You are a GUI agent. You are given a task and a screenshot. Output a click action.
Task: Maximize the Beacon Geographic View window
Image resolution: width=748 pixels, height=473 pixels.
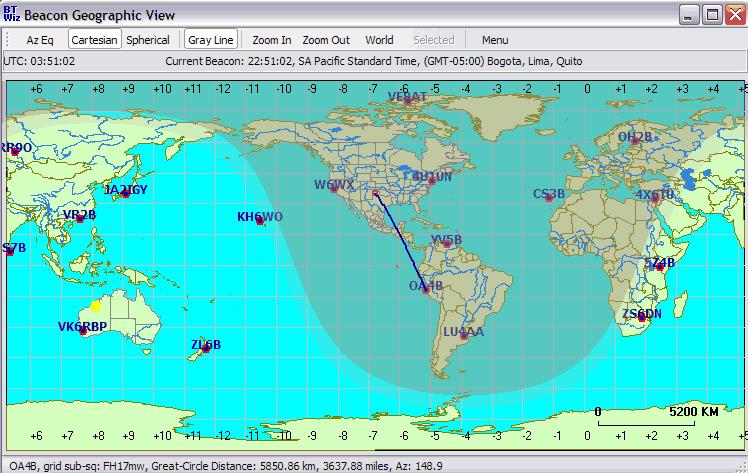click(712, 15)
